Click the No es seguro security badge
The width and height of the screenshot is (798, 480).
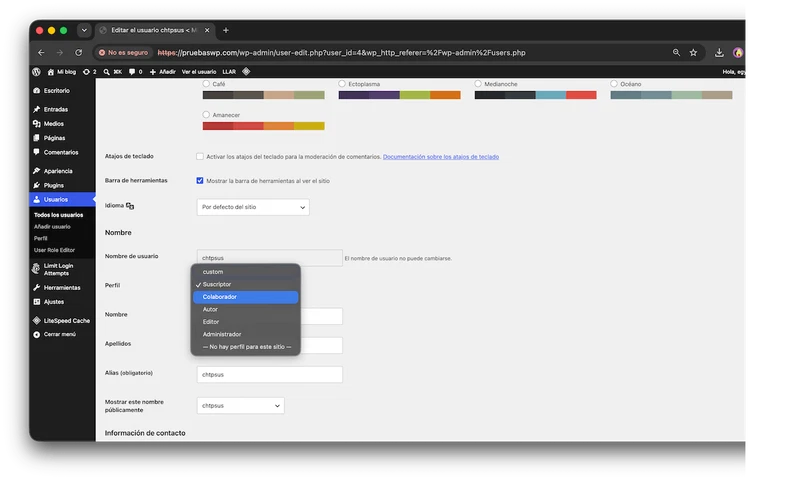click(x=124, y=52)
